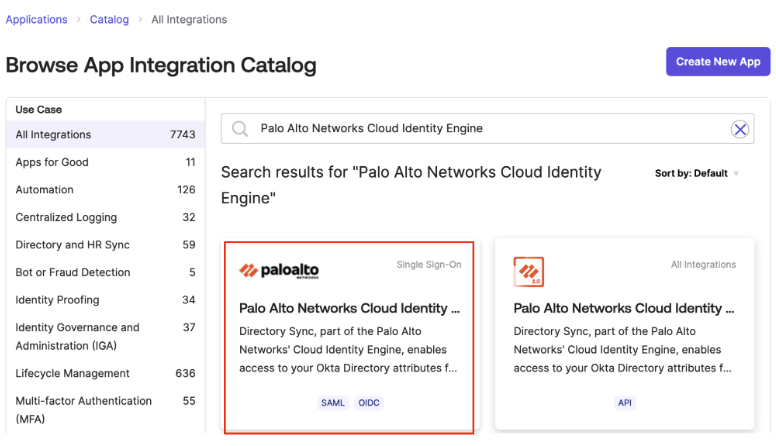Open title of All Integrations Palo Alto card
The height and width of the screenshot is (446, 776).
pyautogui.click(x=624, y=308)
